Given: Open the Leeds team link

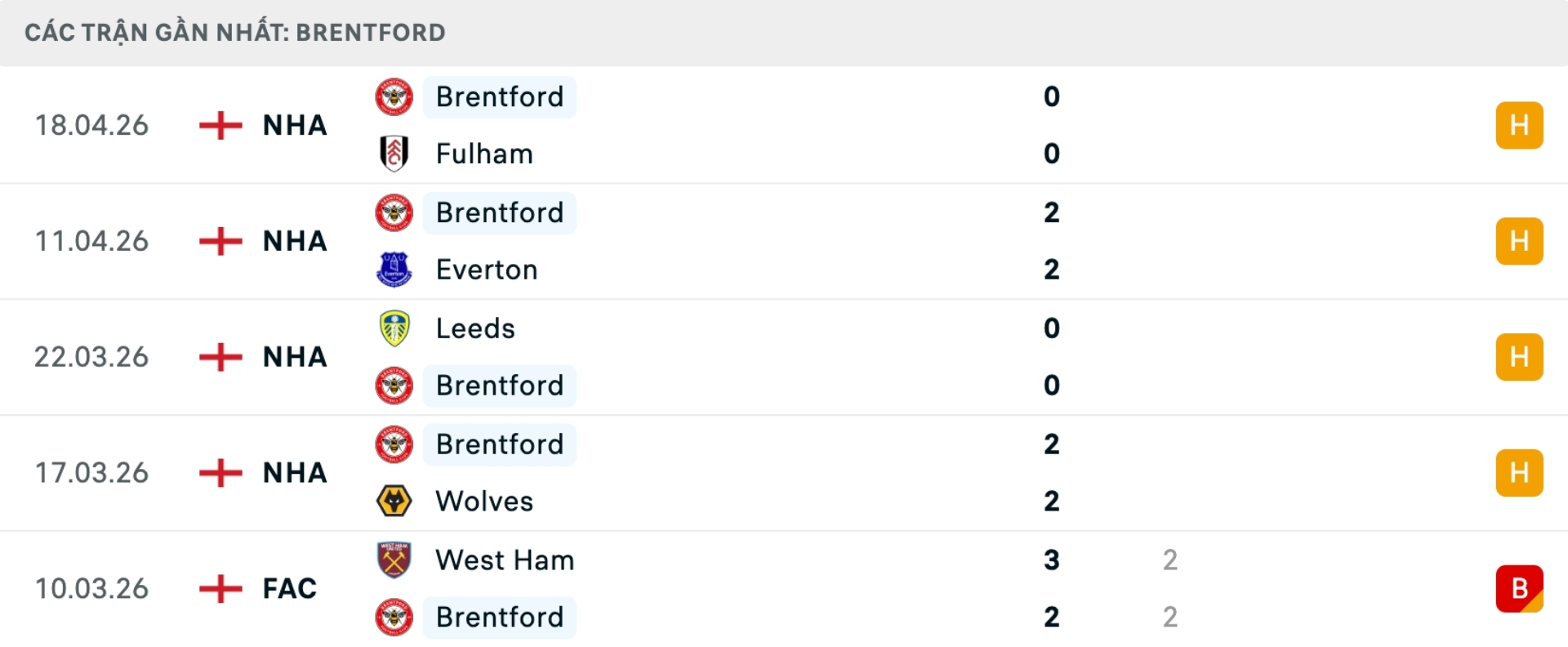Looking at the screenshot, I should [x=475, y=328].
